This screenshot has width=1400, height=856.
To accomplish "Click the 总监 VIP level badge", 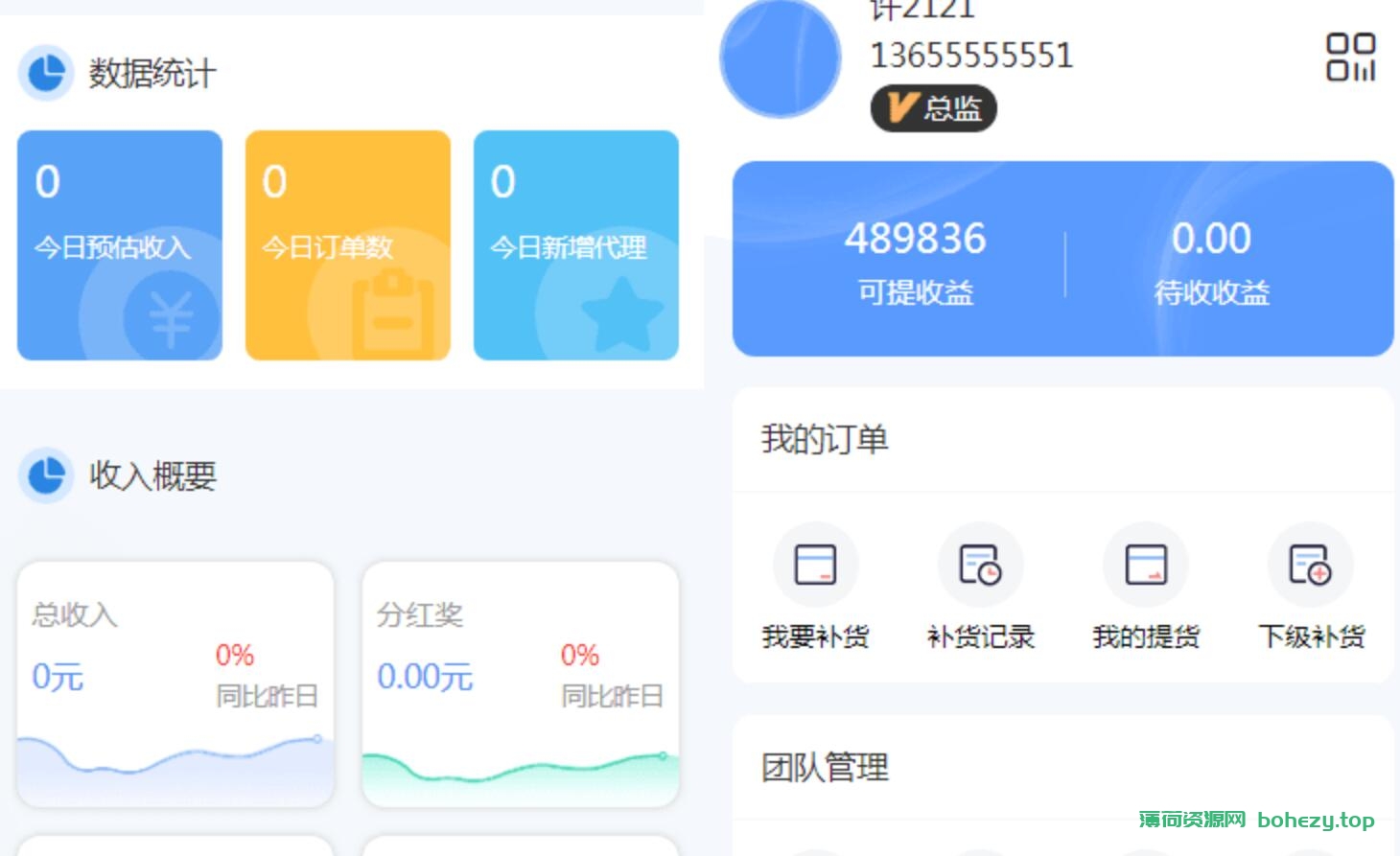I will [x=933, y=108].
